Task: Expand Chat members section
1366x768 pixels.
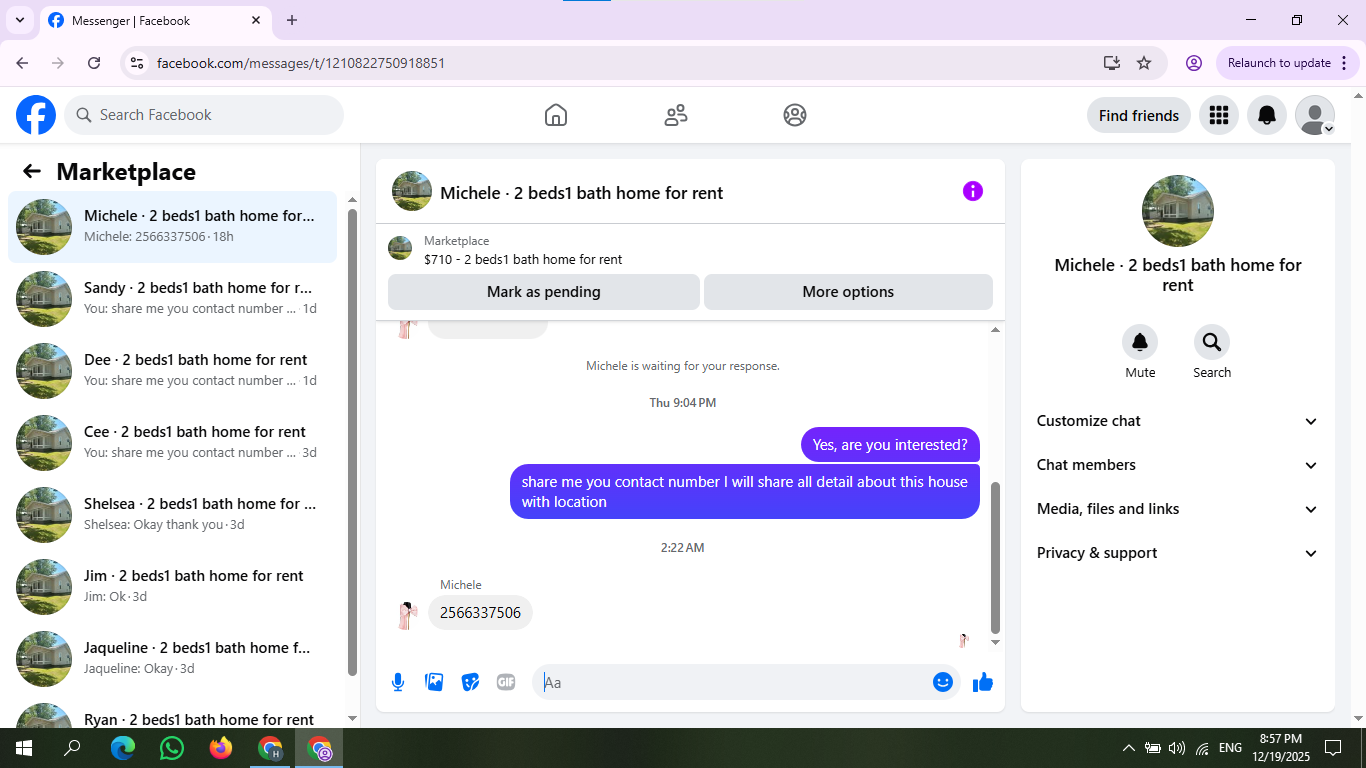Action: pos(1177,465)
